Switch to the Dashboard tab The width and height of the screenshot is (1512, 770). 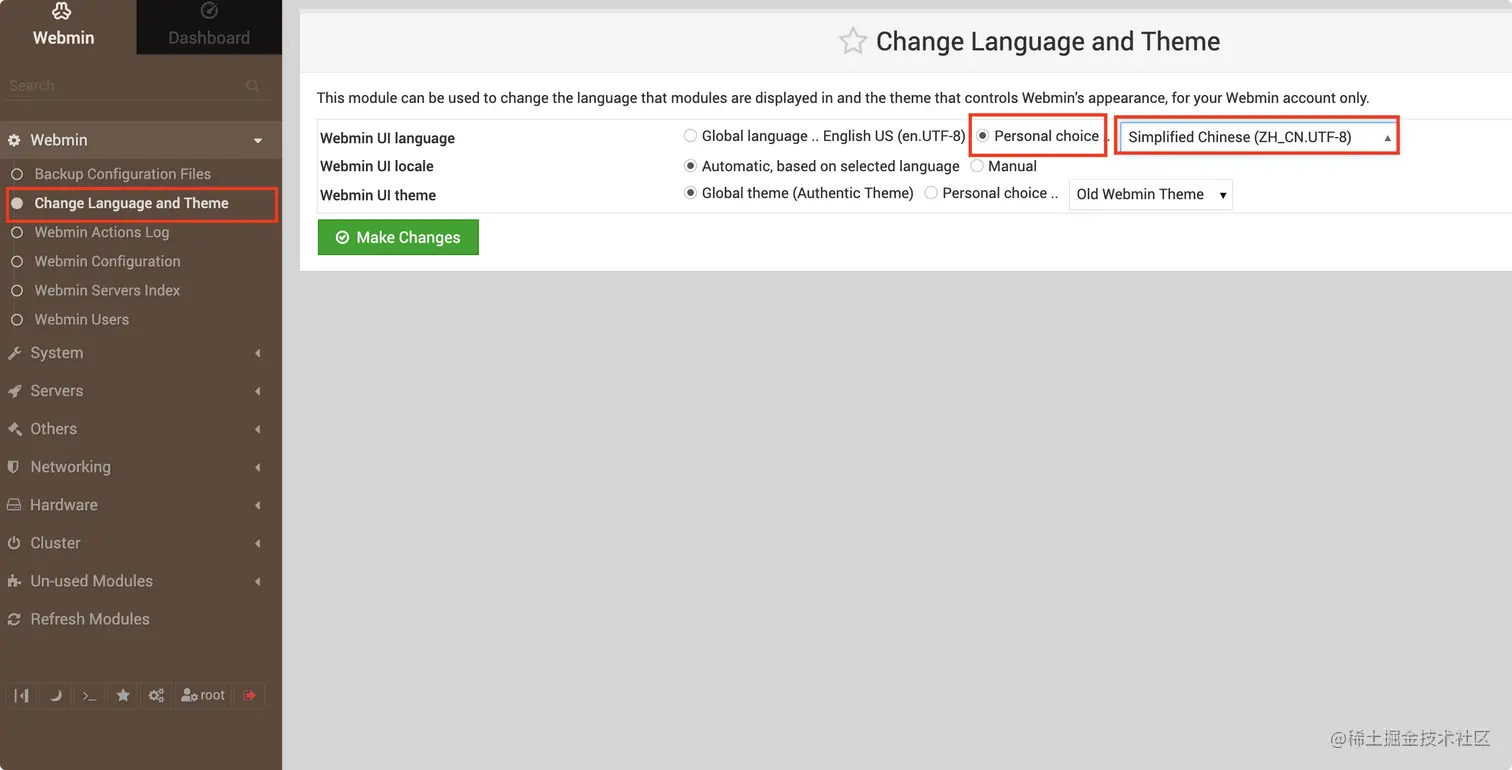209,27
